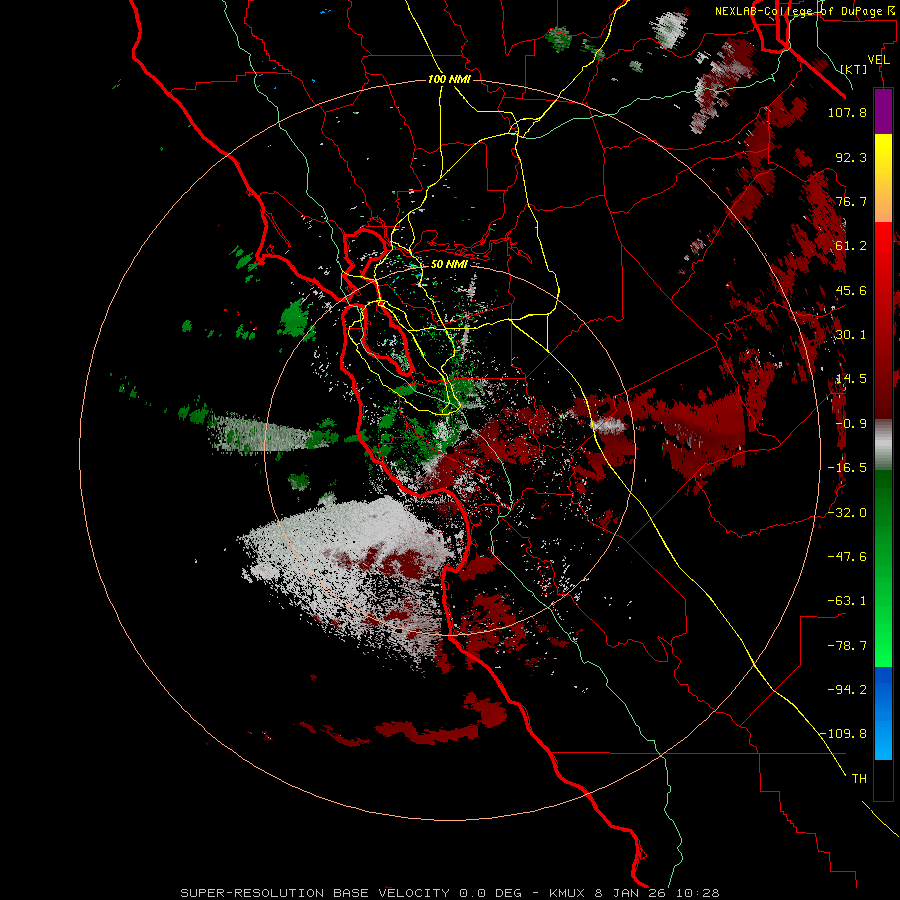Click the purple segment of velocity color bar
Viewport: 900px width, 900px height.
(x=883, y=112)
